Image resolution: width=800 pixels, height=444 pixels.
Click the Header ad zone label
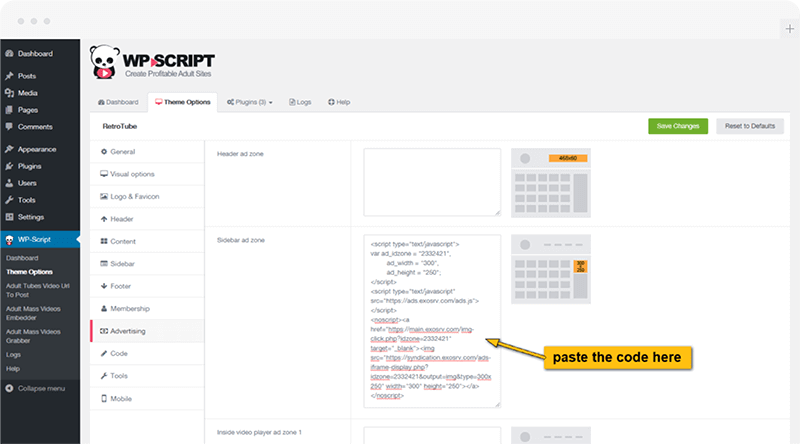(240, 154)
